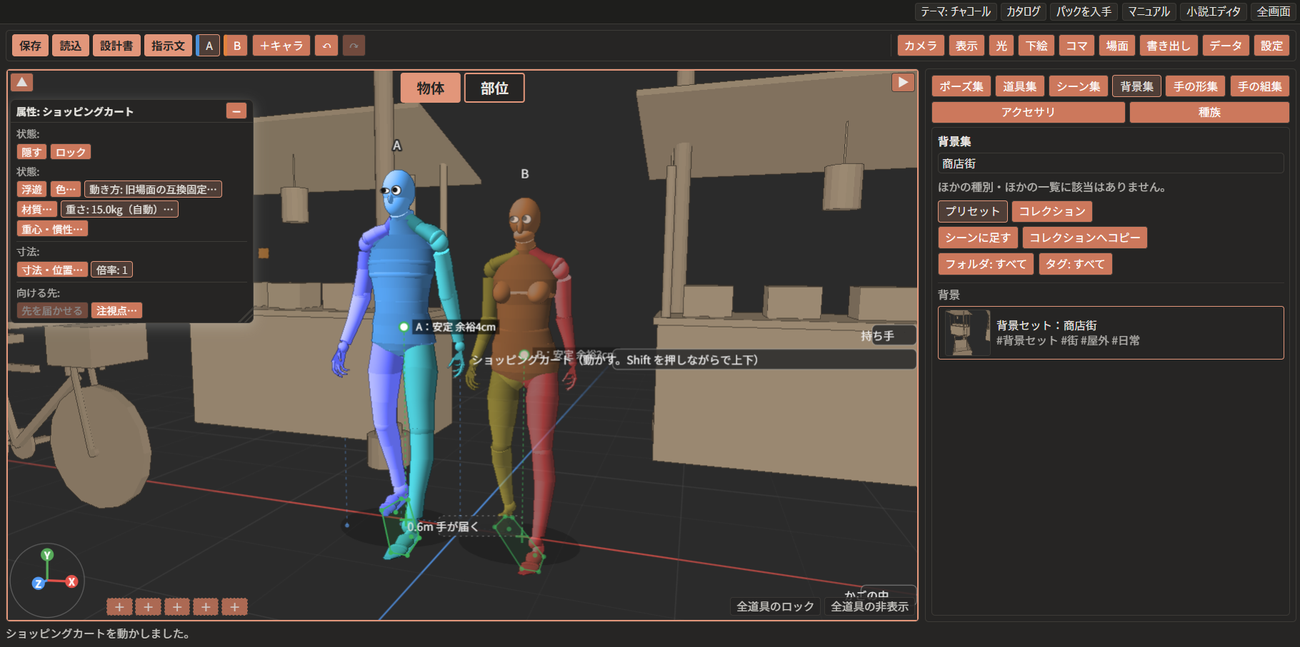Image resolution: width=1300 pixels, height=647 pixels.
Task: Click the 倍率: 1 scale field
Action: (x=112, y=270)
